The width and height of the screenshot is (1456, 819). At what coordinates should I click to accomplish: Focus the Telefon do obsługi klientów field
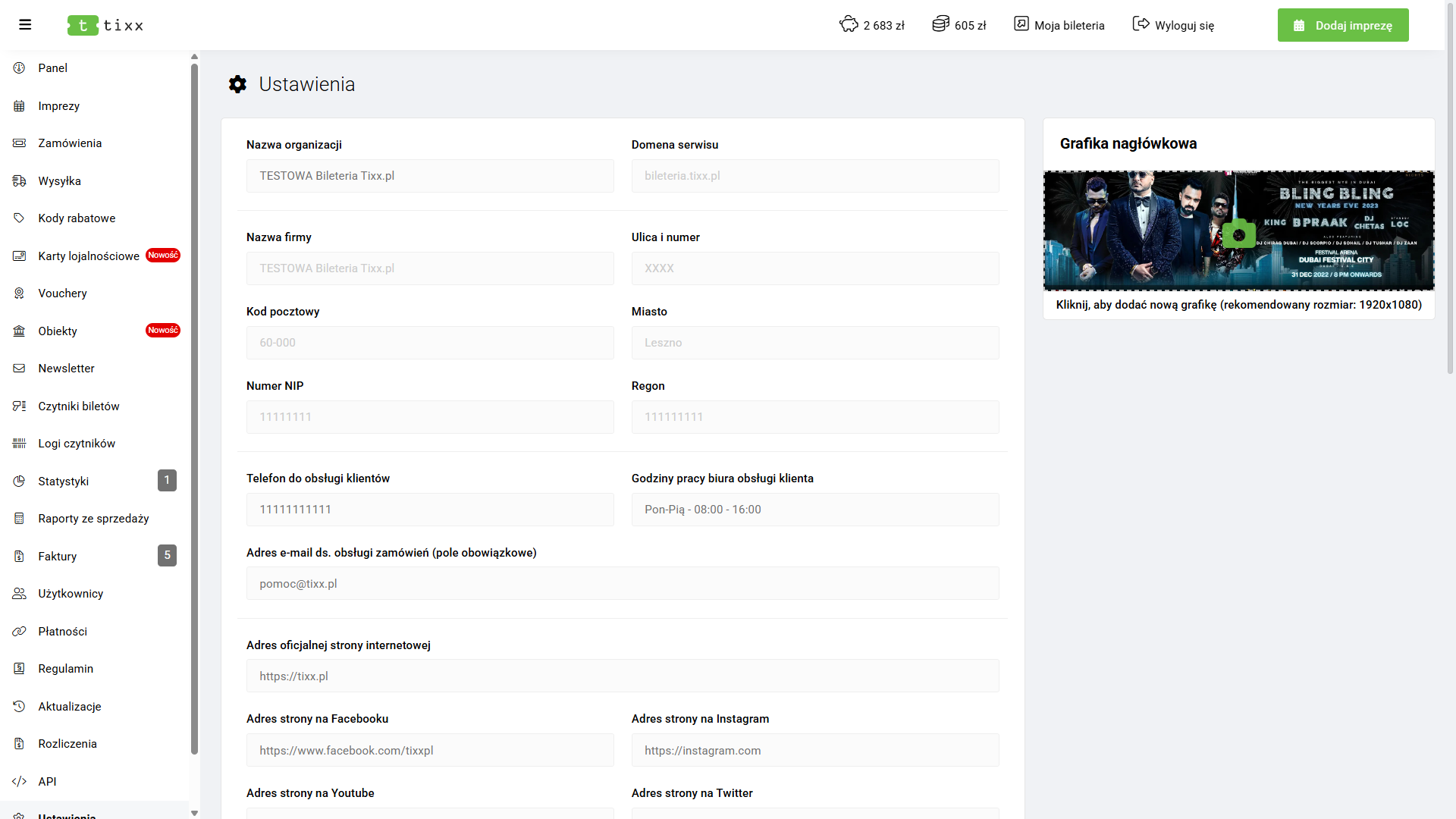[430, 510]
